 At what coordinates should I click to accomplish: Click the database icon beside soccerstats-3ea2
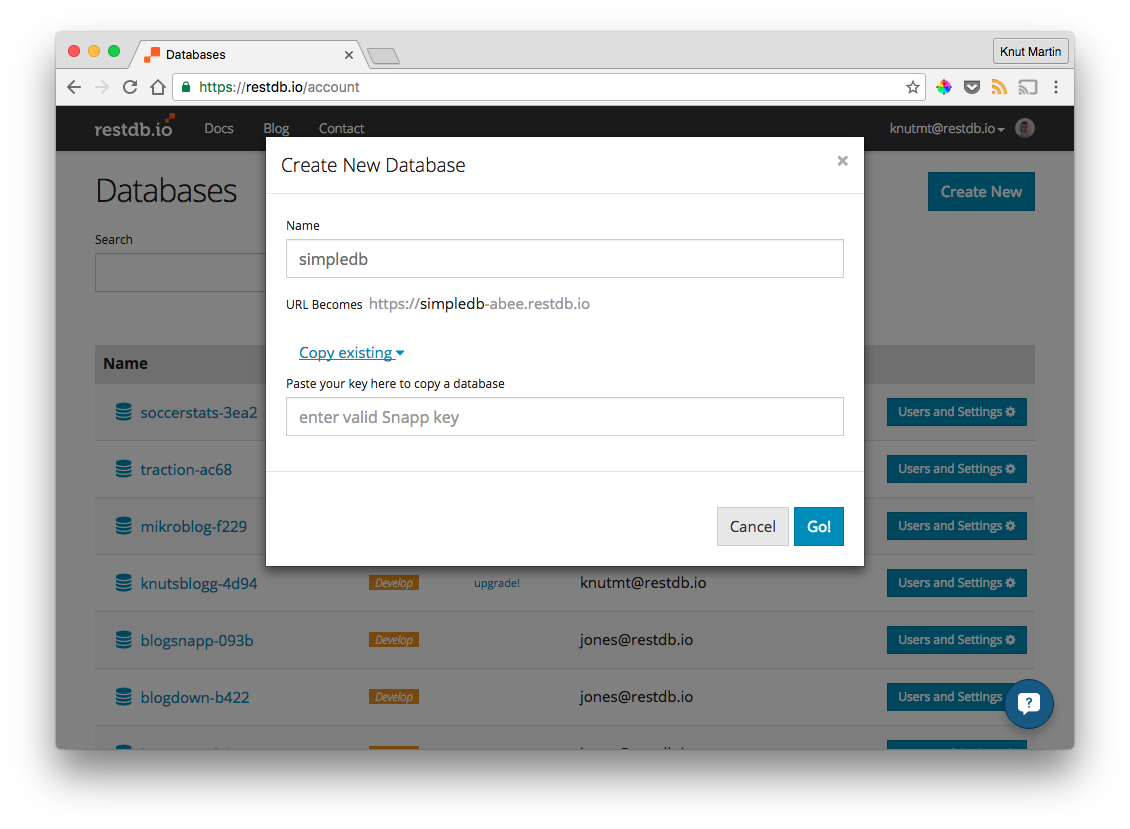pyautogui.click(x=124, y=412)
